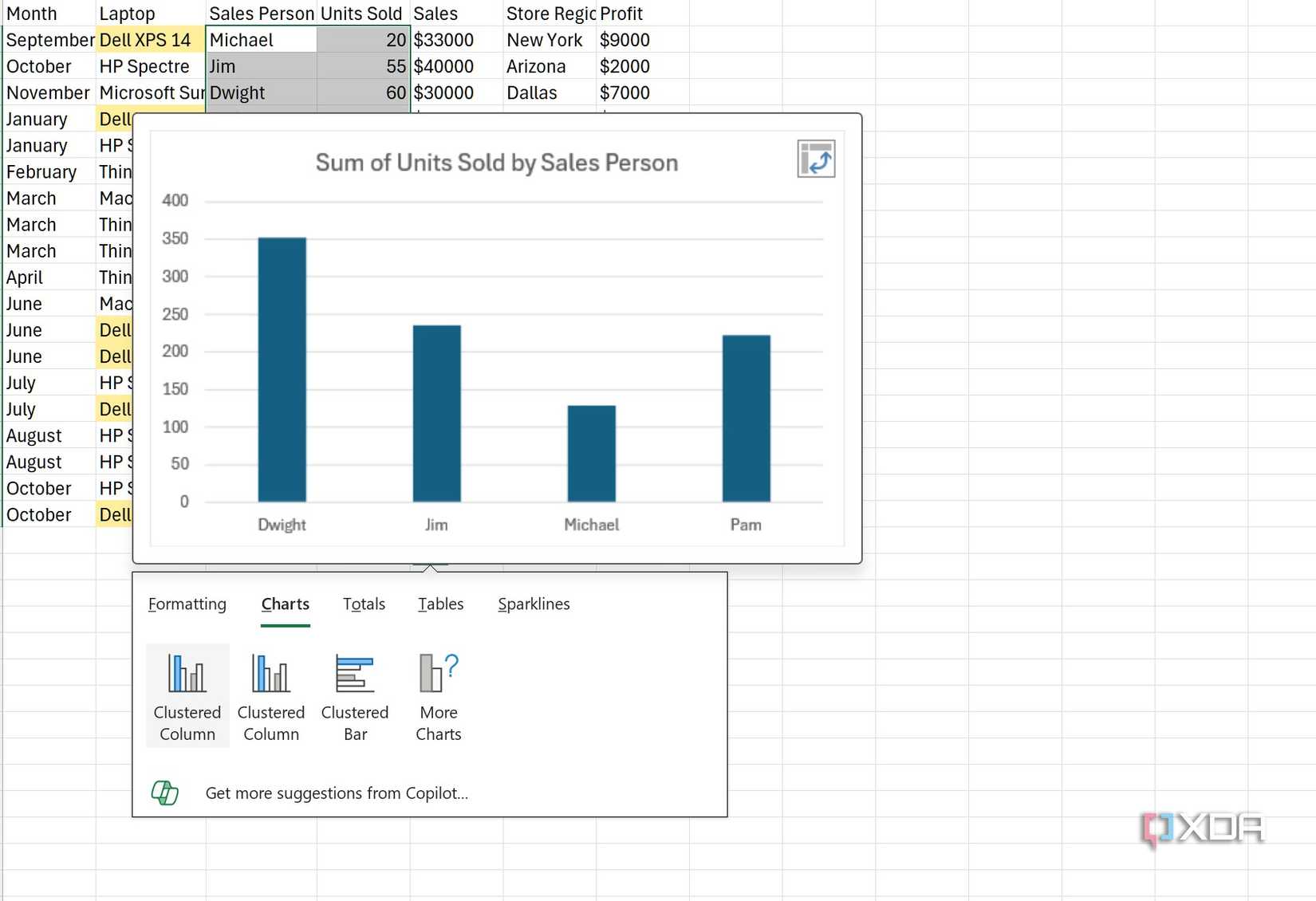This screenshot has height=901, width=1316.
Task: Select the Dell XPS 14 highlighted cell
Action: click(148, 39)
